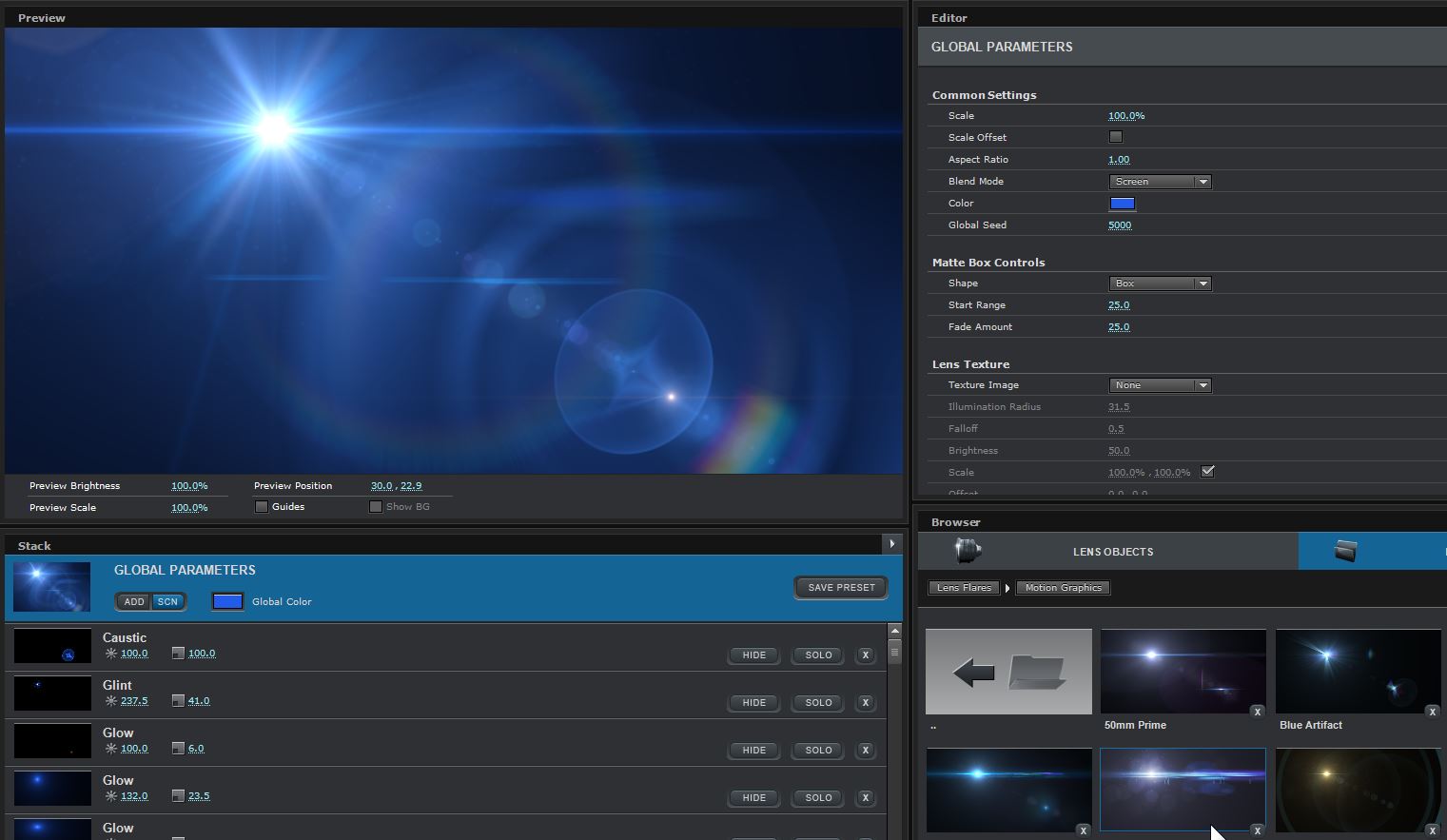
Task: Select the Global Parameters stack thumbnail
Action: point(51,587)
